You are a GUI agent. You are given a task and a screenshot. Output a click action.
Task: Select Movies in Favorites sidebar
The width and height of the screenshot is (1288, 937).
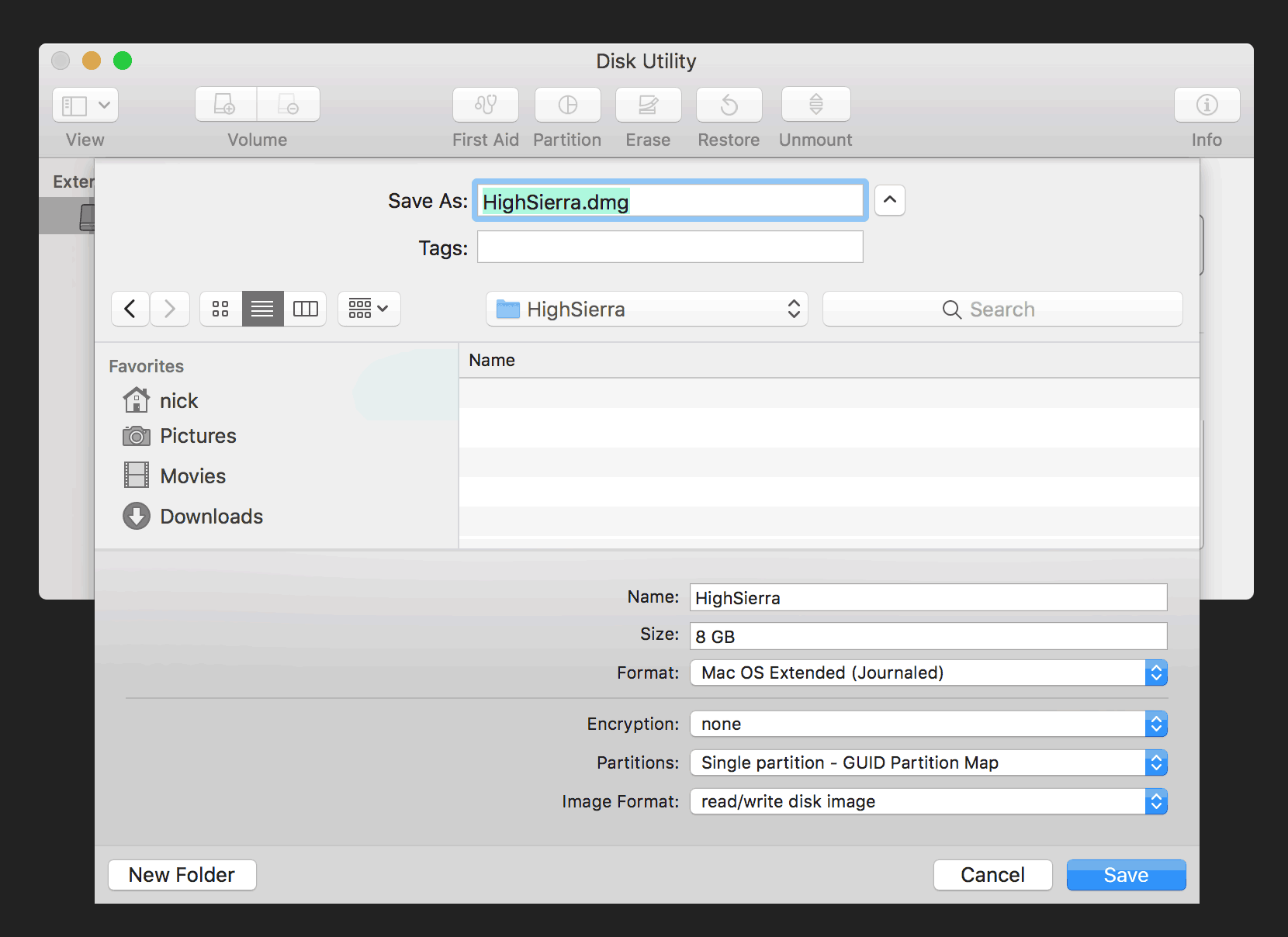(x=175, y=475)
